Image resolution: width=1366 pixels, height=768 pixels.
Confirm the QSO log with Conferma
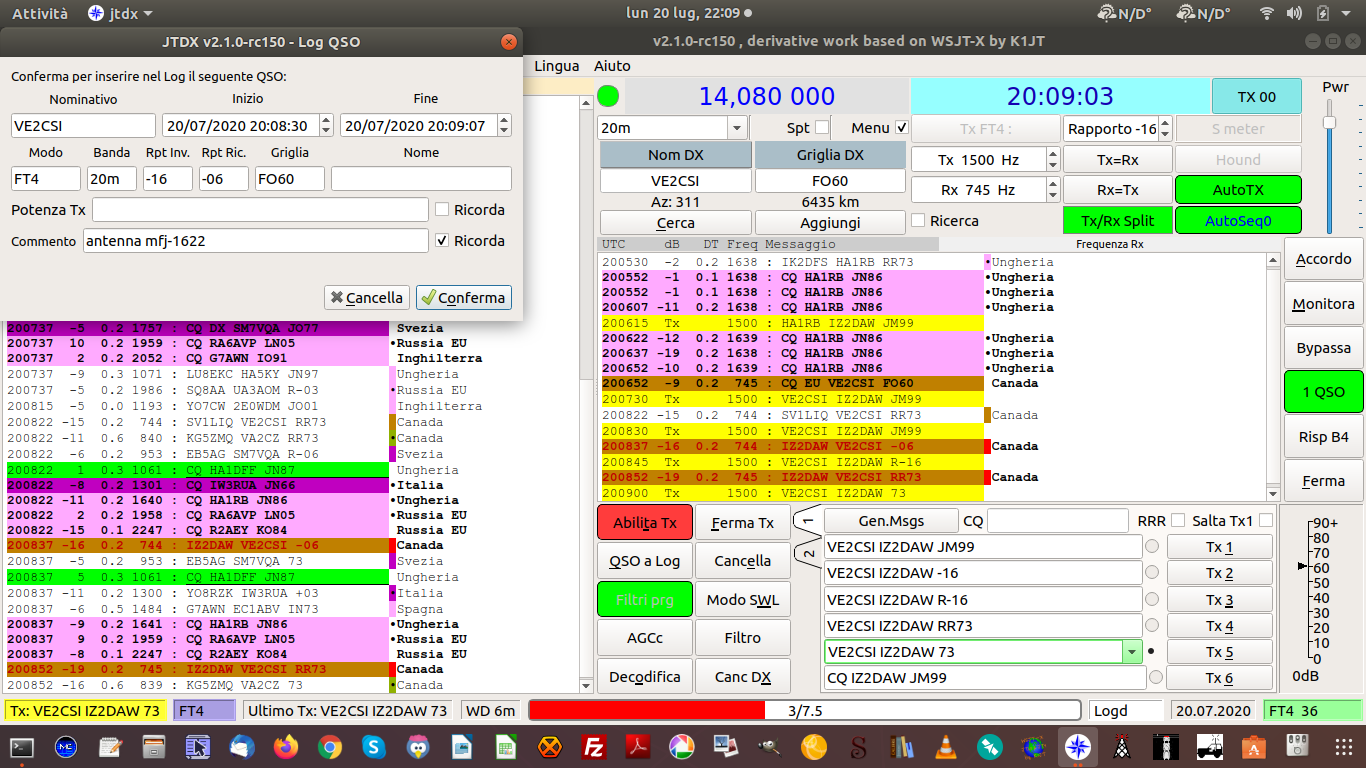[x=464, y=298]
